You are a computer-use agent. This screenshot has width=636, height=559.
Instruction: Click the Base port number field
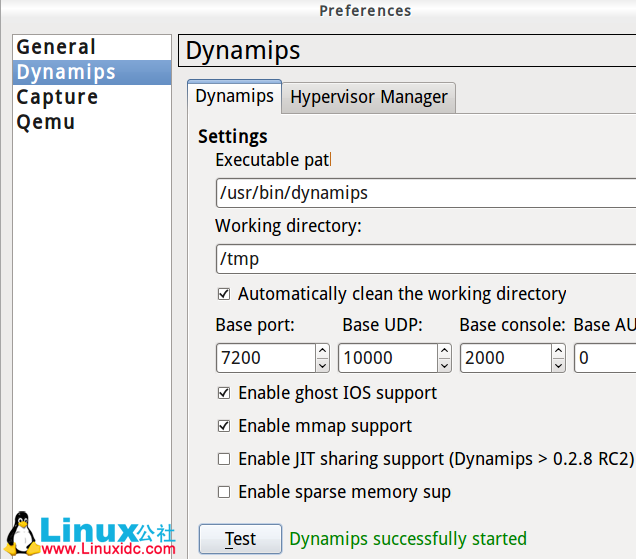[264, 358]
